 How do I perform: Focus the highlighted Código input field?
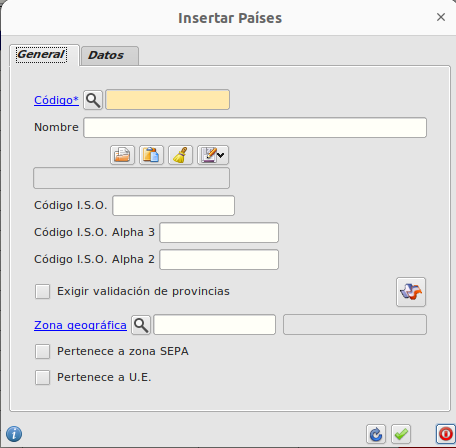point(168,100)
